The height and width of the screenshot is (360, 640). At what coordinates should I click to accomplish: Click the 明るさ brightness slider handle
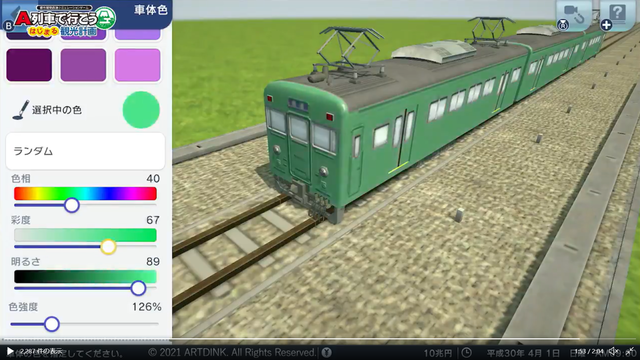138,288
